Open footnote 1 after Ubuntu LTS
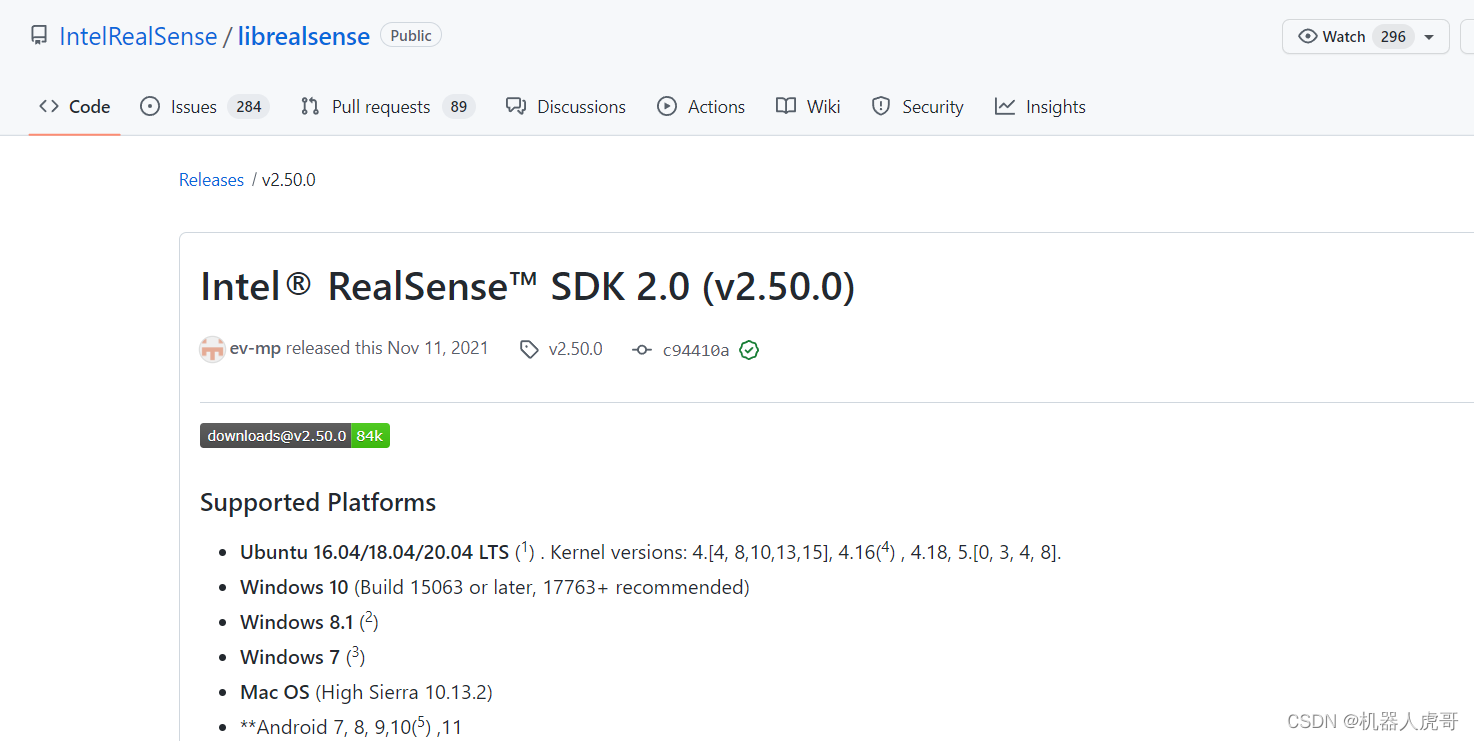Viewport: 1474px width, 741px height. (x=525, y=547)
